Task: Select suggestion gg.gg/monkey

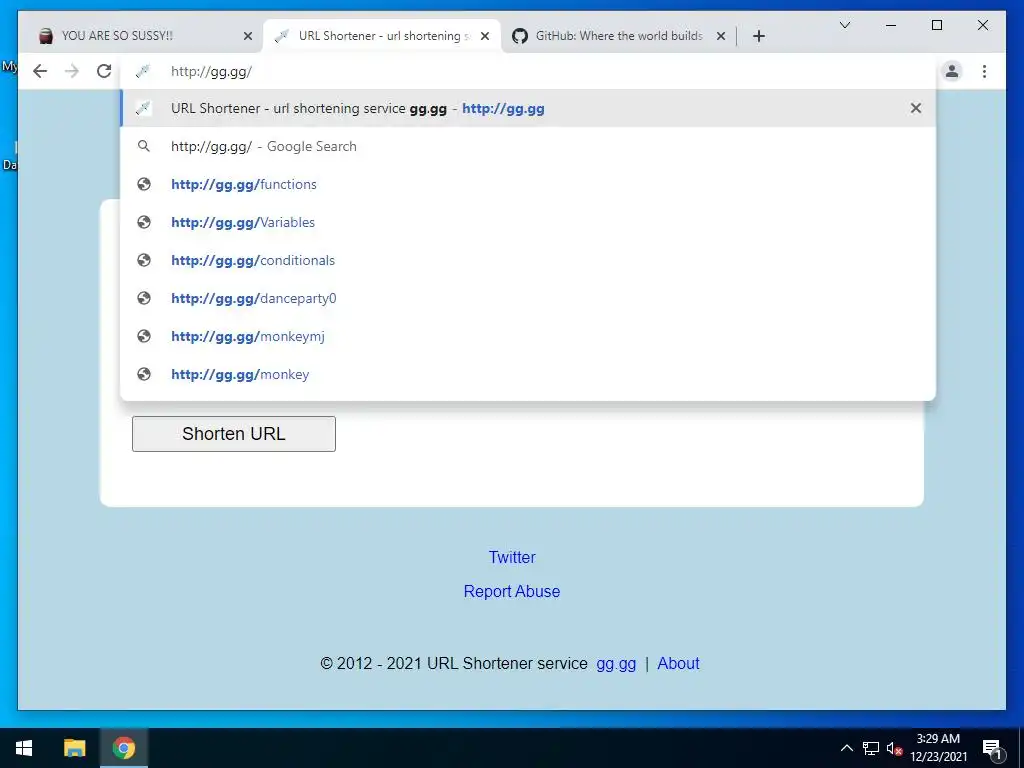Action: click(x=528, y=374)
